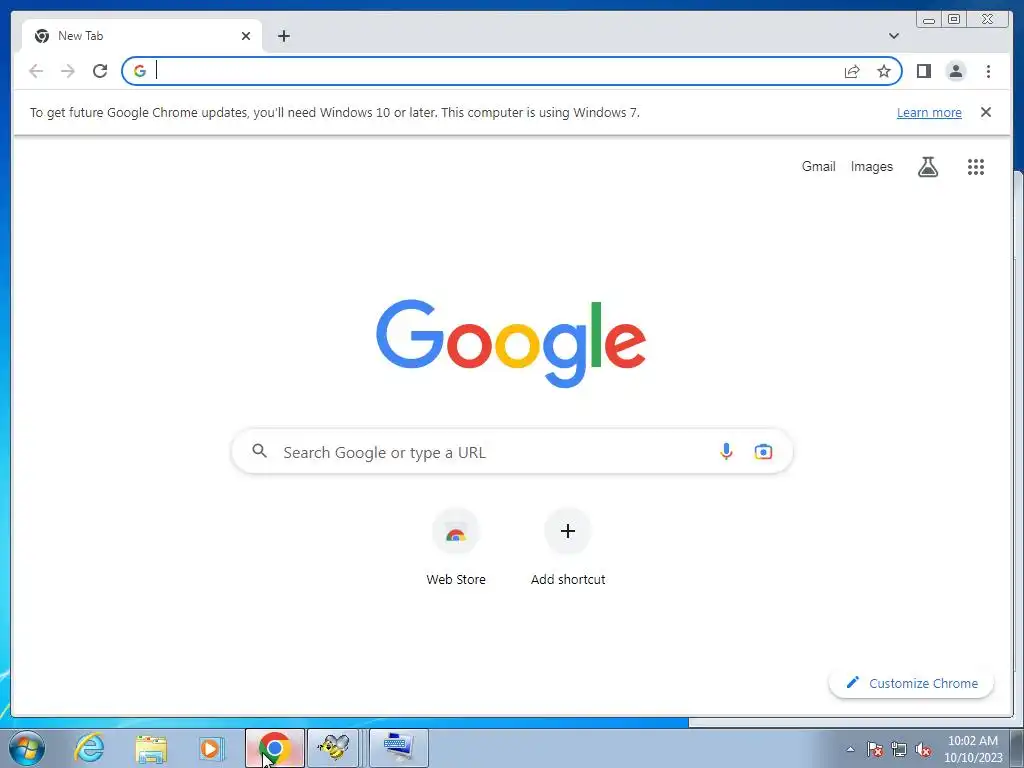Click the Chrome taskbar icon
Image resolution: width=1024 pixels, height=768 pixels.
pyautogui.click(x=274, y=748)
